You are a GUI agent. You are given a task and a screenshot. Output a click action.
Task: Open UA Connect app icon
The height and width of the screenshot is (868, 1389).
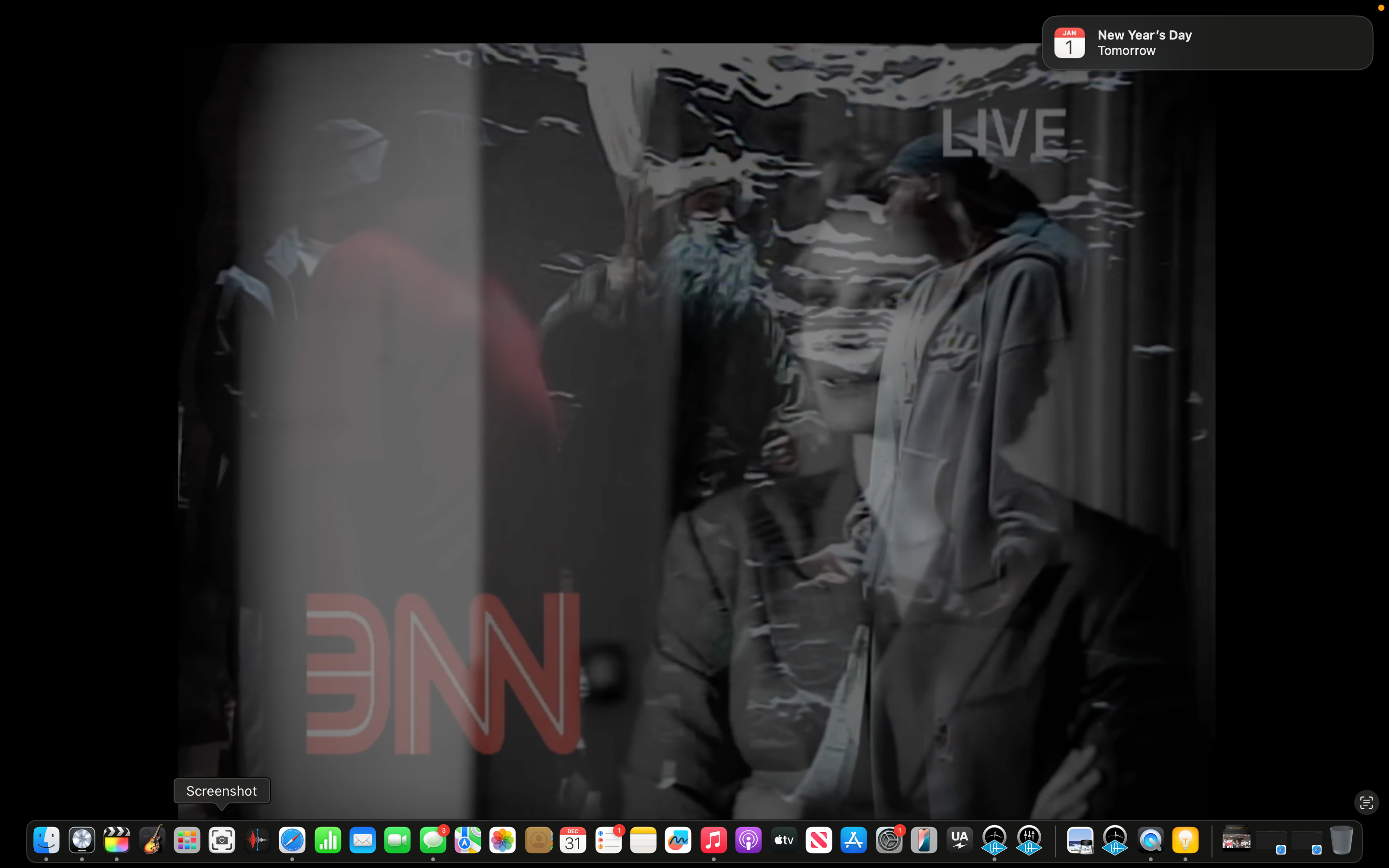point(959,841)
